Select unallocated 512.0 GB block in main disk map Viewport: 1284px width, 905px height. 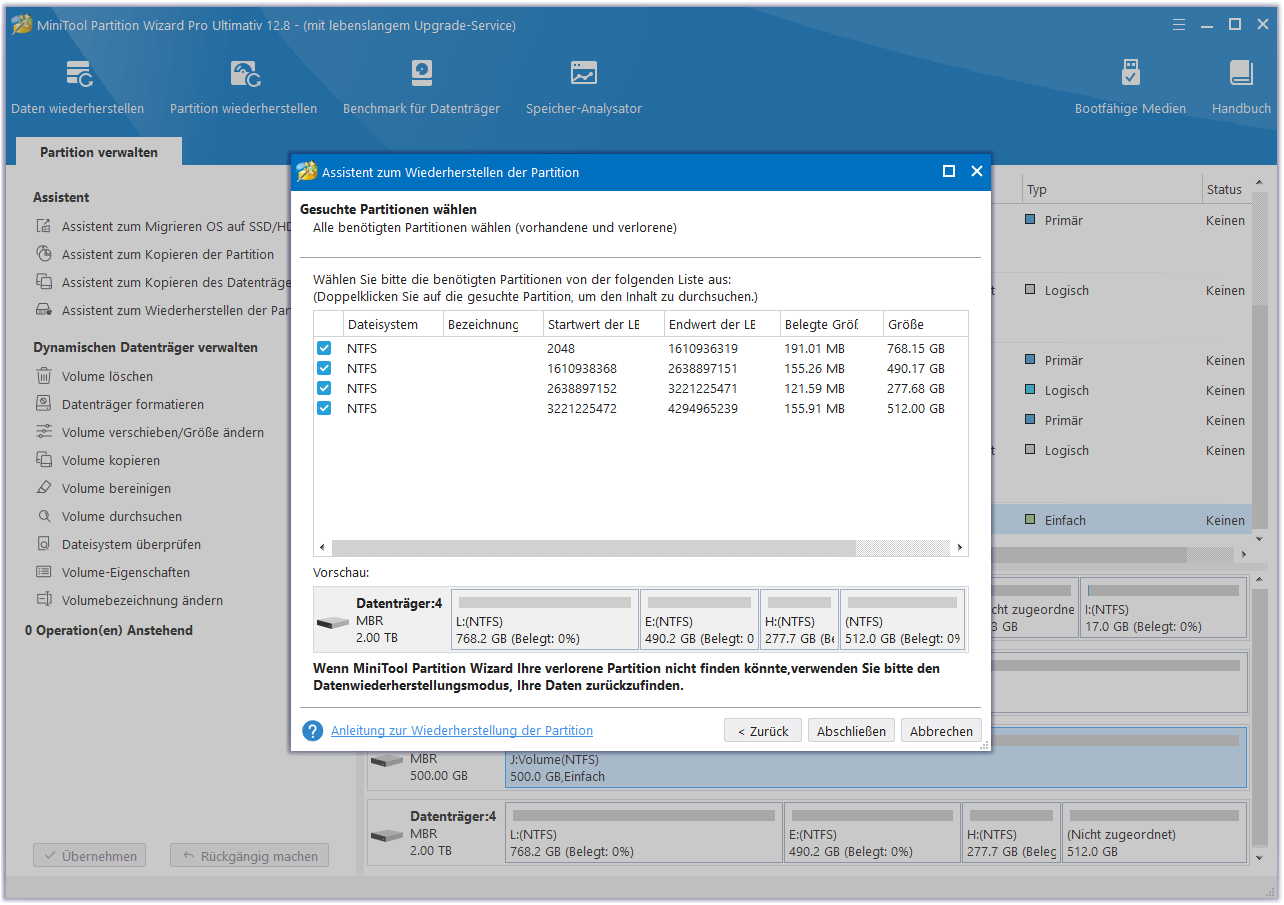point(1154,832)
